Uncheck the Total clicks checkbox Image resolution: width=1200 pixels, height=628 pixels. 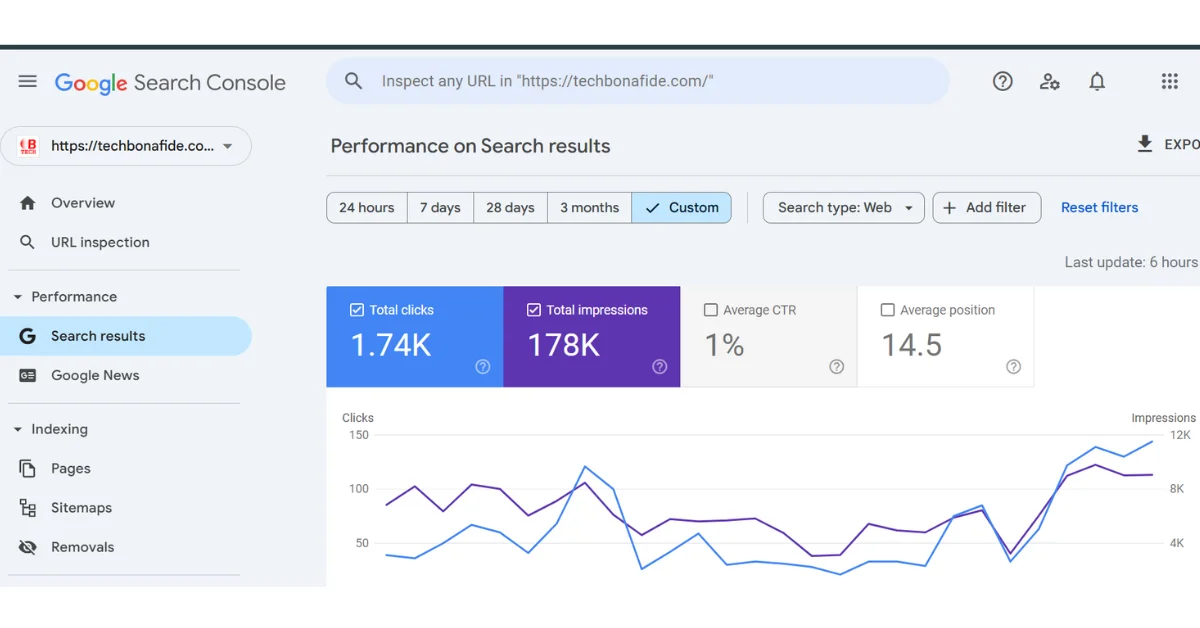[x=357, y=310]
